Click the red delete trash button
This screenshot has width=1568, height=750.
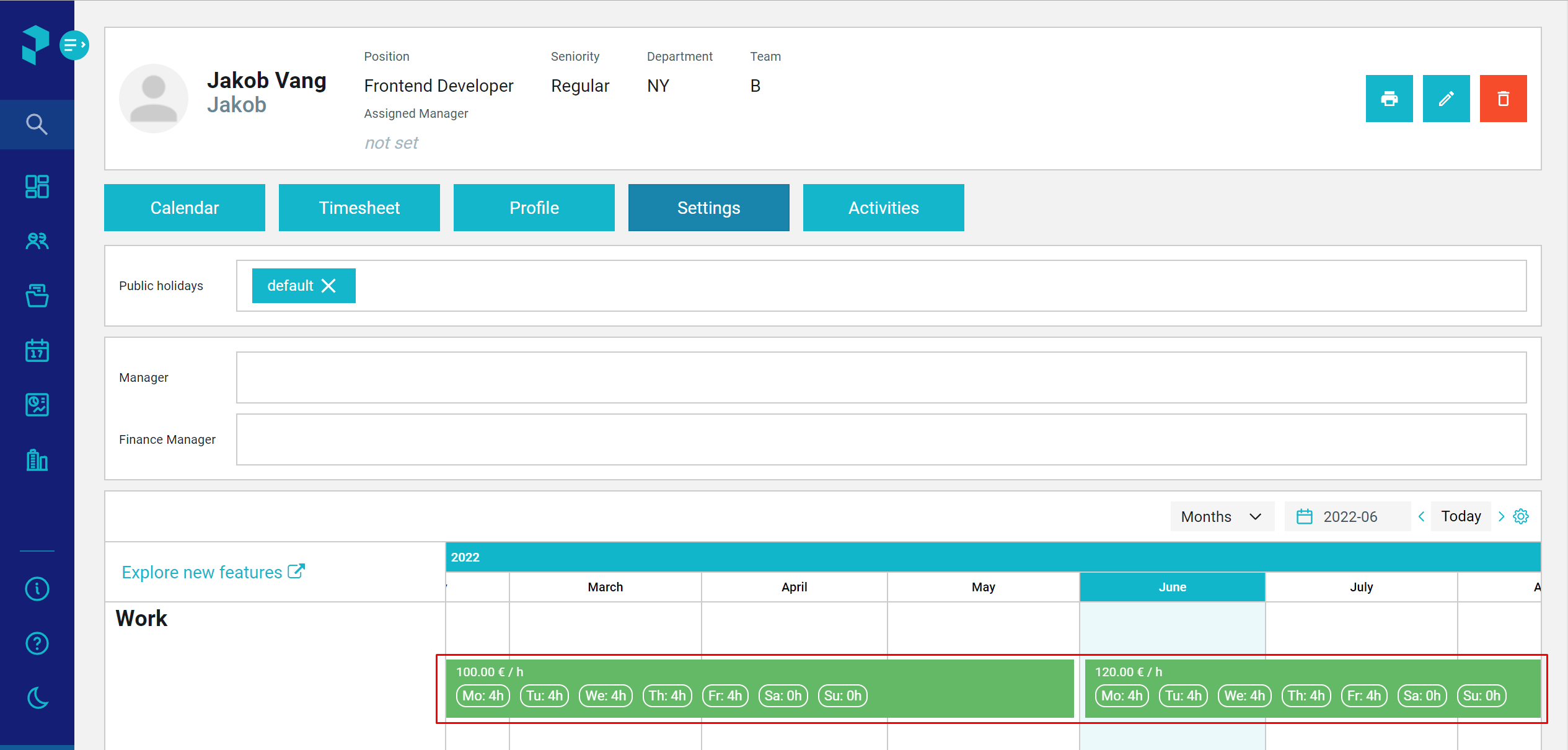click(x=1503, y=99)
